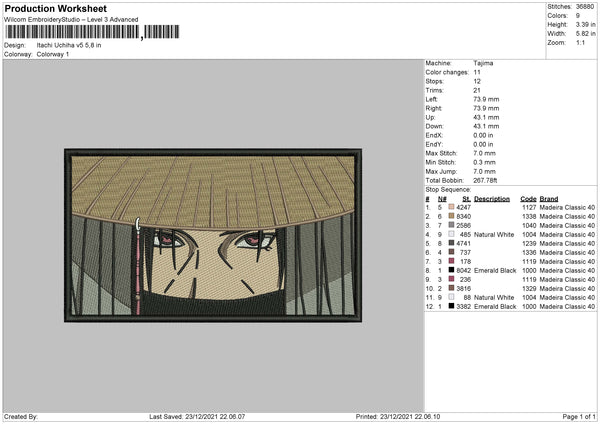Click the 'Code' column header
The width and height of the screenshot is (600, 424).
tap(528, 199)
